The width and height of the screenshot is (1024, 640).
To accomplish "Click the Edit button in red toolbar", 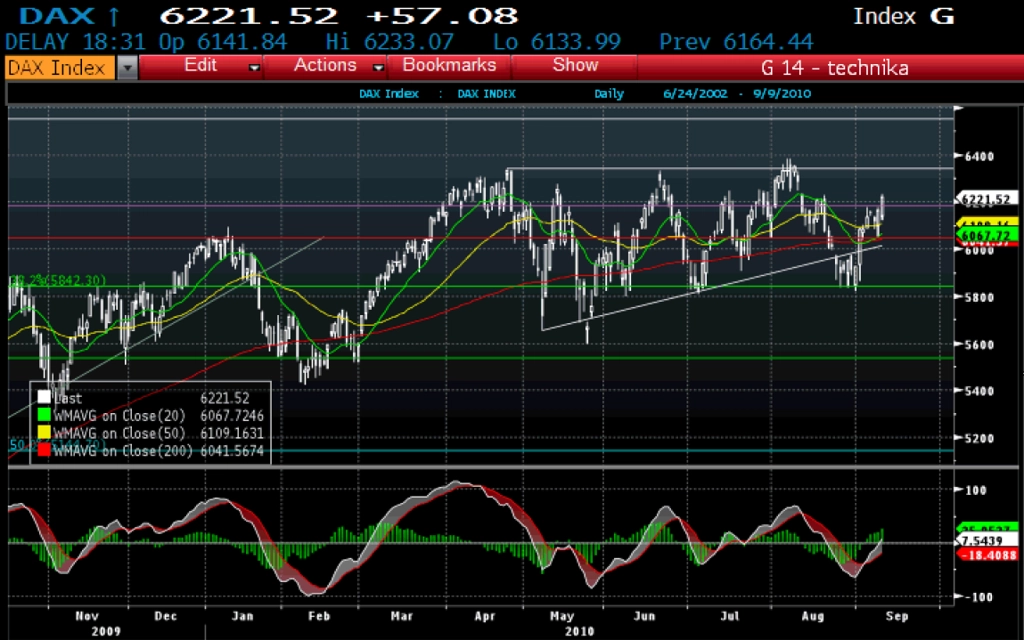I will point(200,65).
